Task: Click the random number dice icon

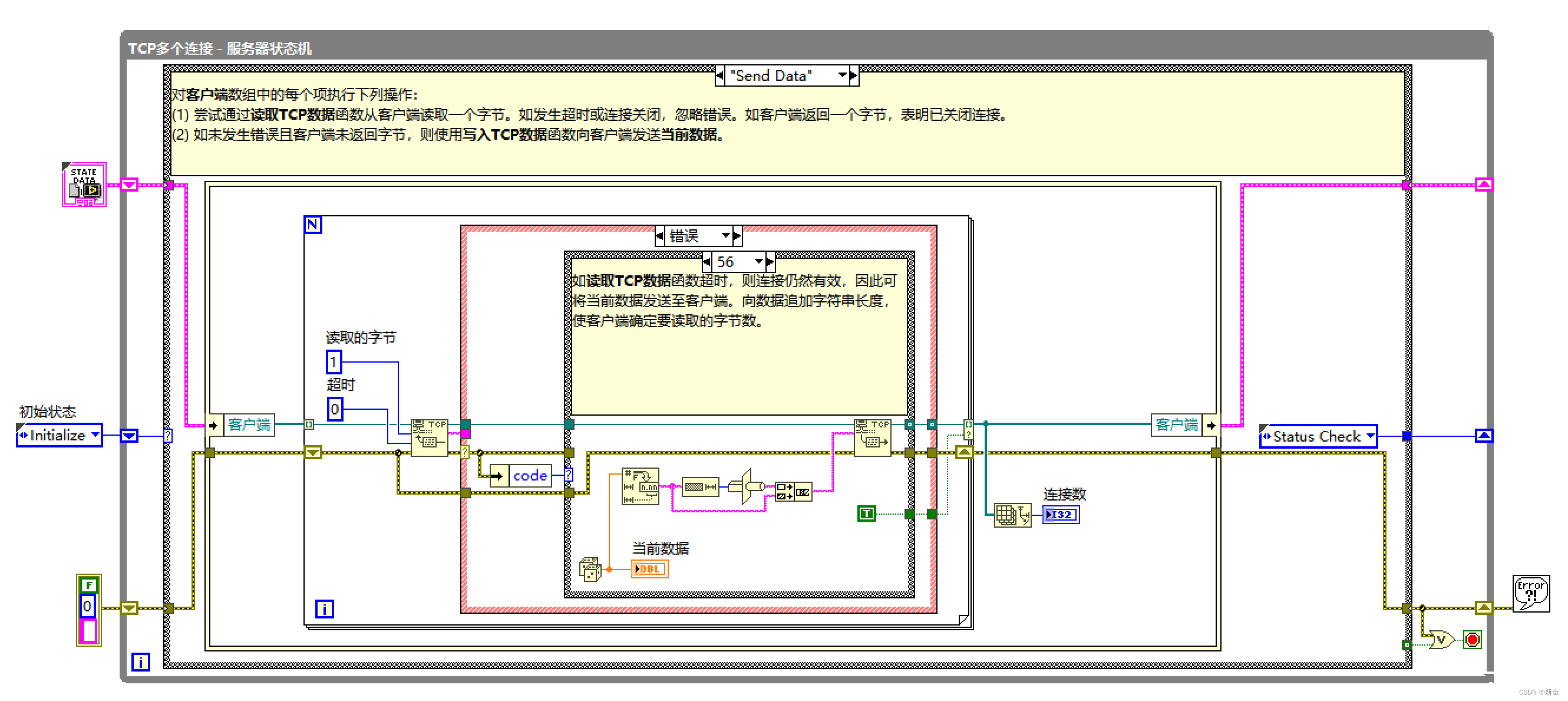Action: point(590,569)
